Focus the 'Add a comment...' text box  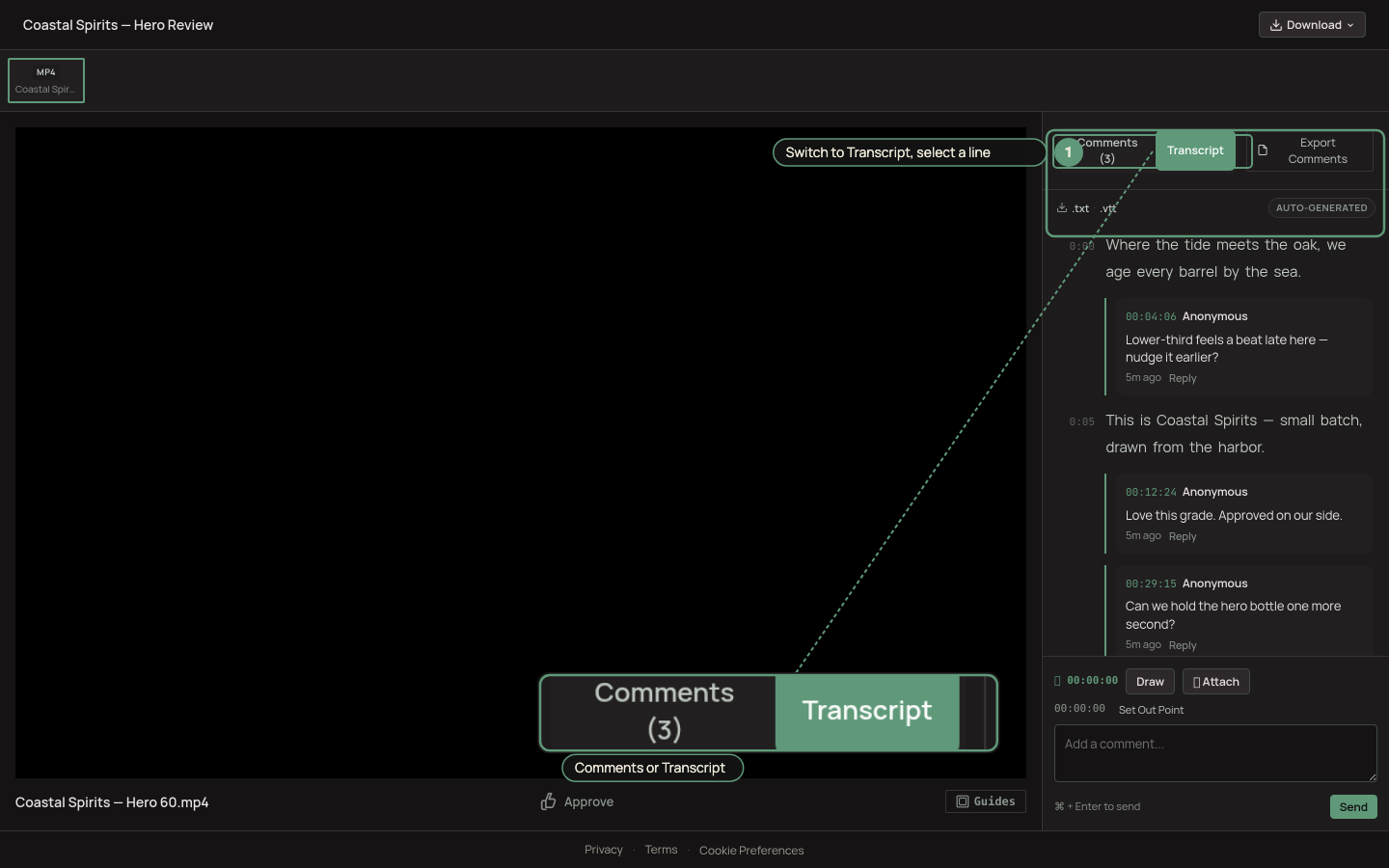pos(1215,753)
